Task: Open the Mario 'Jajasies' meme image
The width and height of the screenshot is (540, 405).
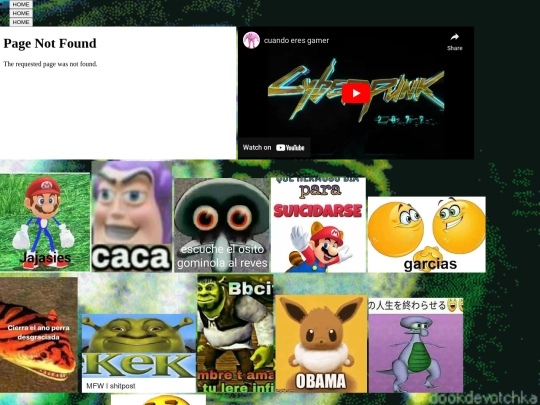Action: [x=45, y=222]
